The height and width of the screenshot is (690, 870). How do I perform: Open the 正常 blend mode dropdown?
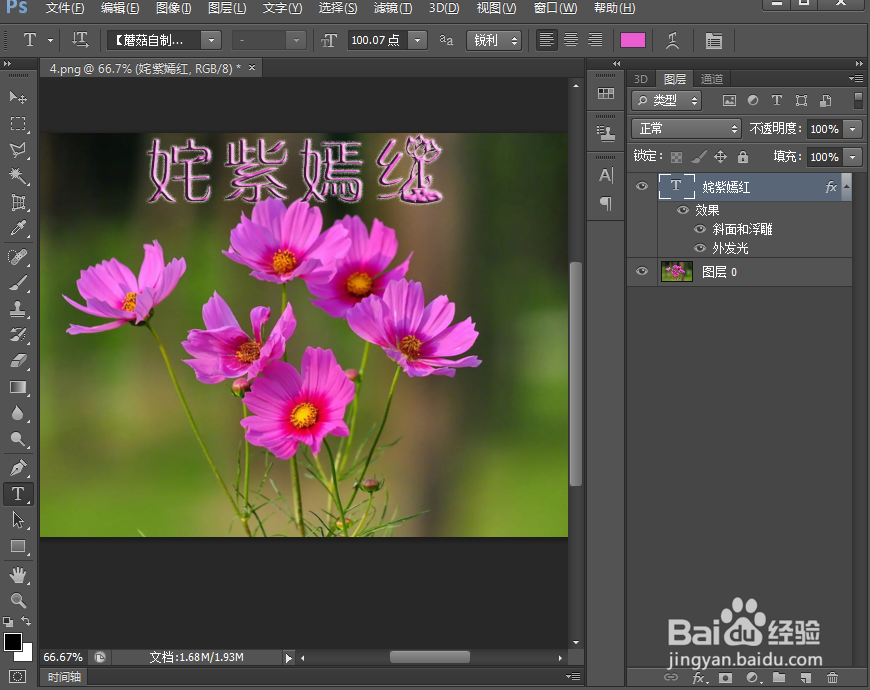coord(685,129)
